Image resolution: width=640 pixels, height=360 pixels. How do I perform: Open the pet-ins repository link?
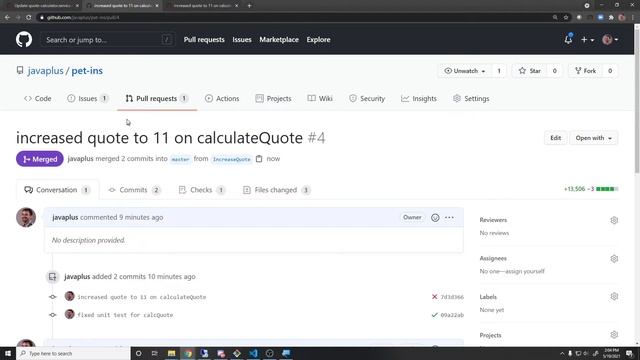pos(87,71)
